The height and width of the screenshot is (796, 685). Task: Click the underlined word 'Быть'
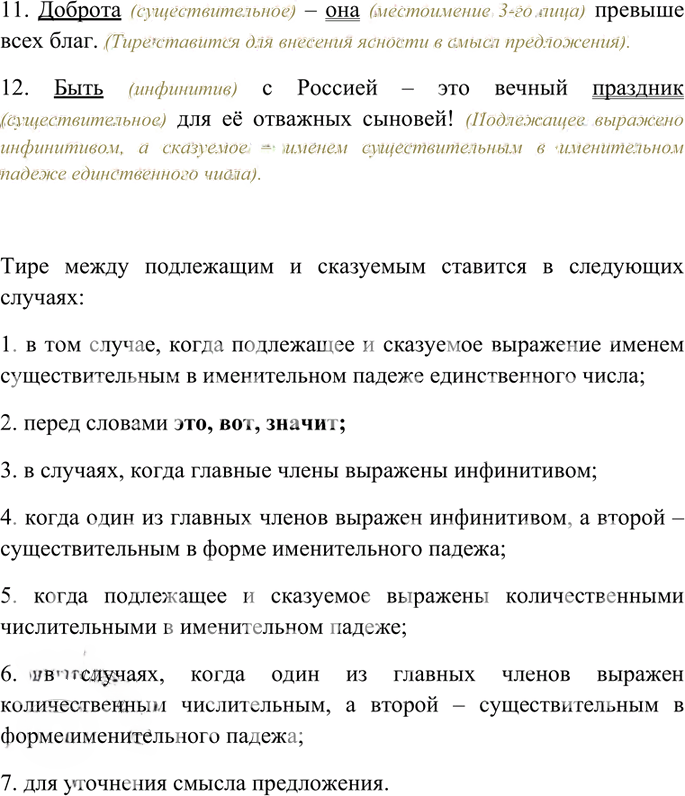[x=79, y=88]
